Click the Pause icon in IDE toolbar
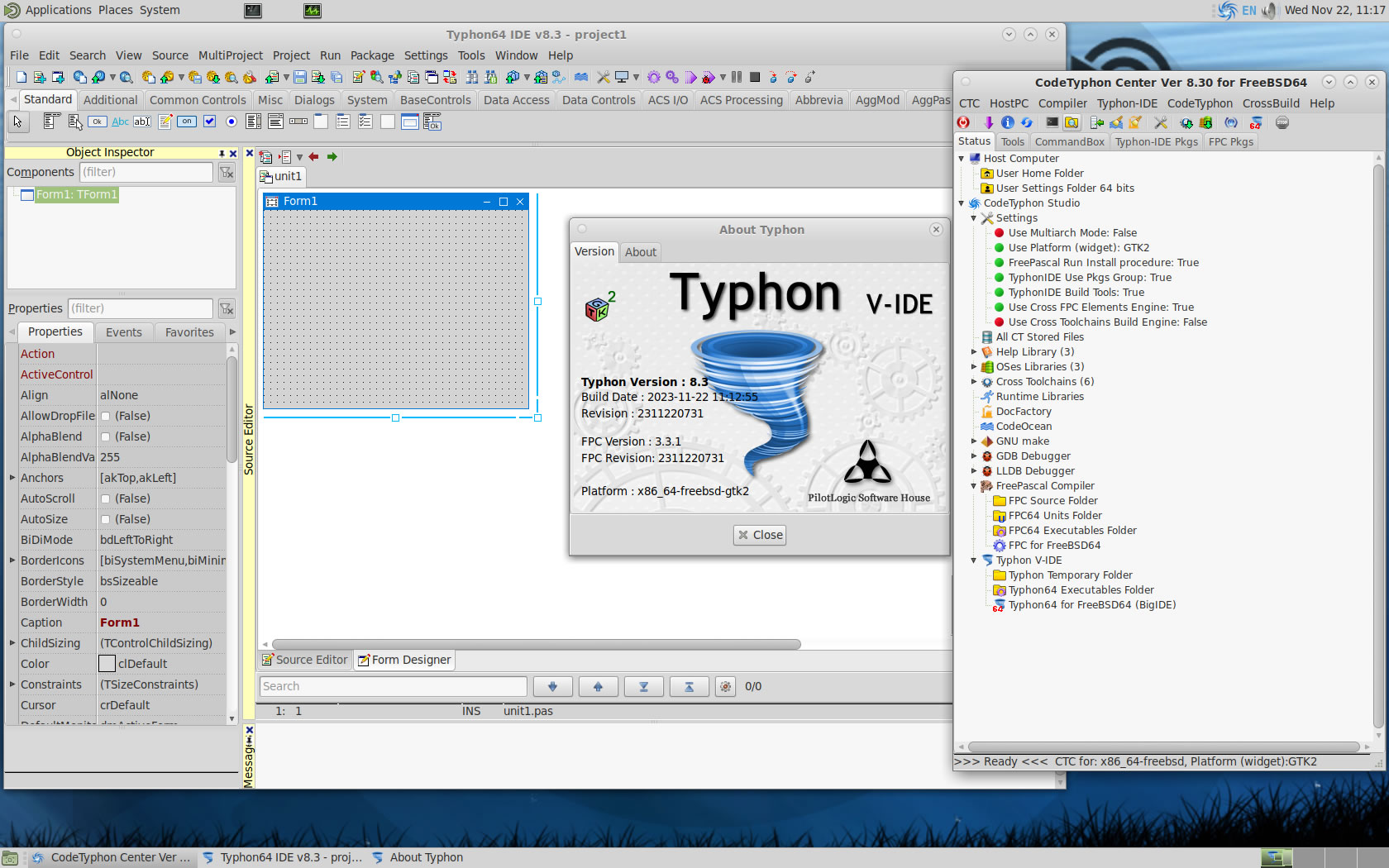This screenshot has width=1389, height=868. click(x=736, y=77)
